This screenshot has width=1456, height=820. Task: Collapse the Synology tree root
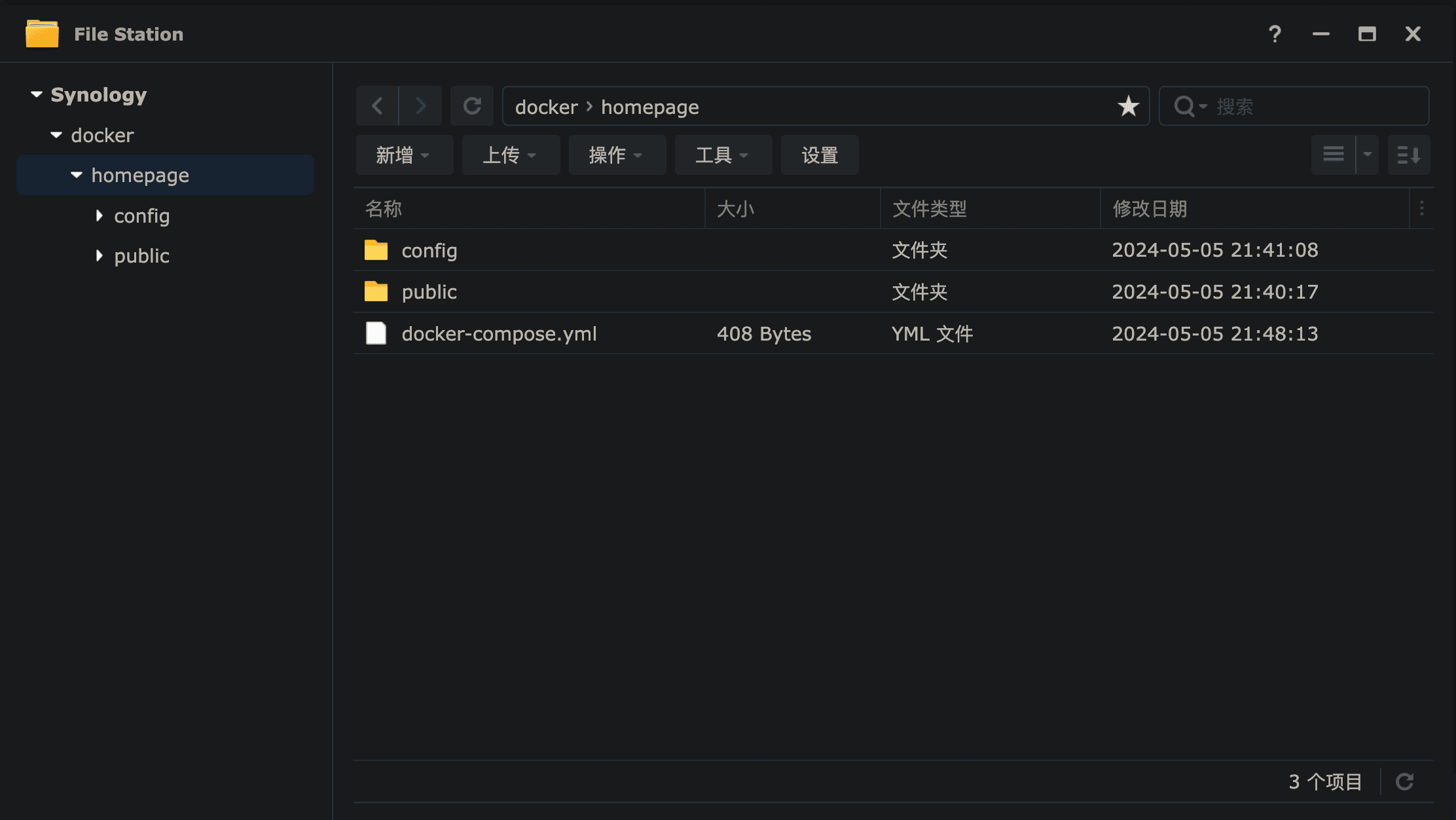tap(37, 95)
